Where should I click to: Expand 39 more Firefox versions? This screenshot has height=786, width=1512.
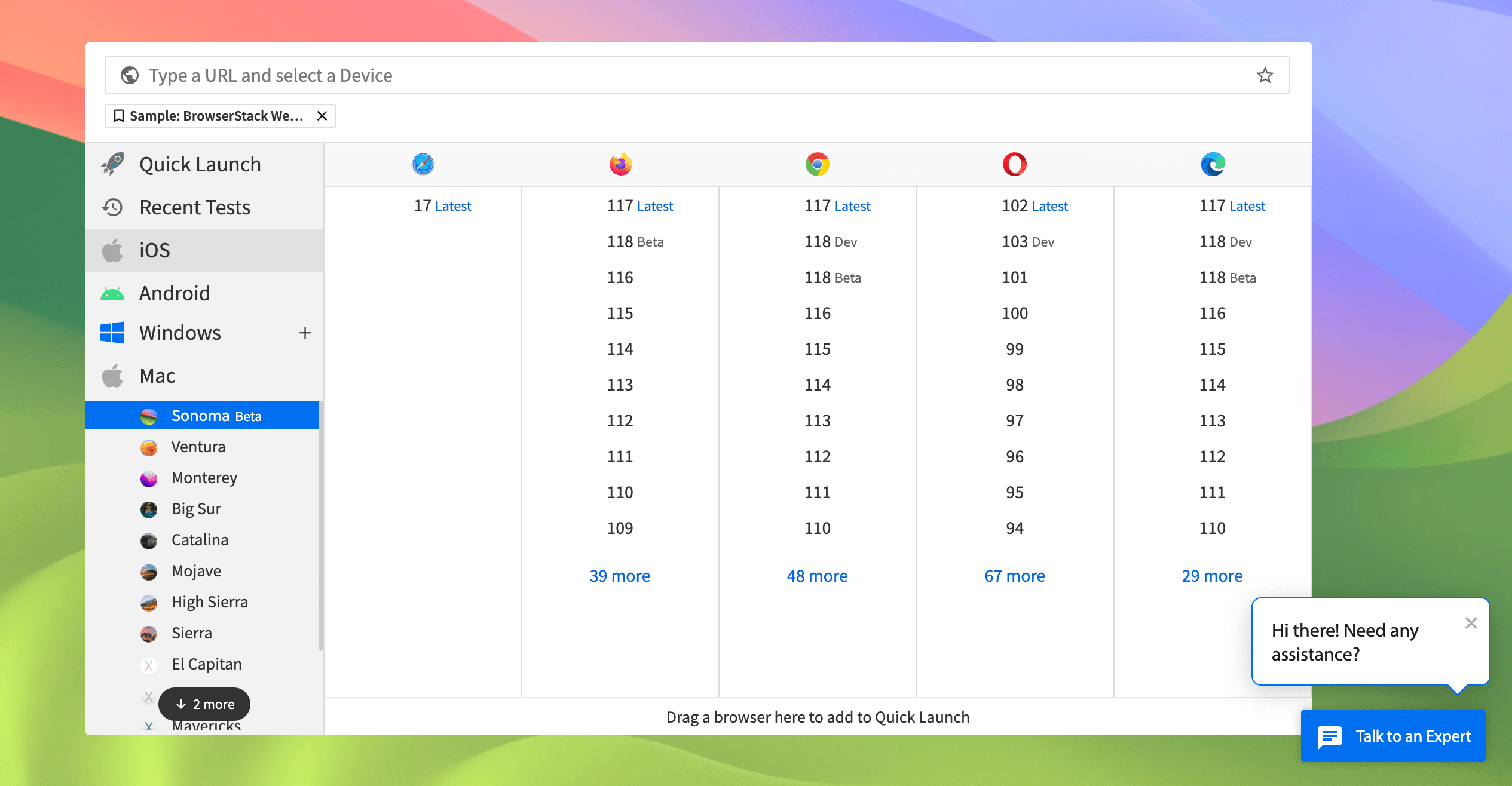pos(620,575)
